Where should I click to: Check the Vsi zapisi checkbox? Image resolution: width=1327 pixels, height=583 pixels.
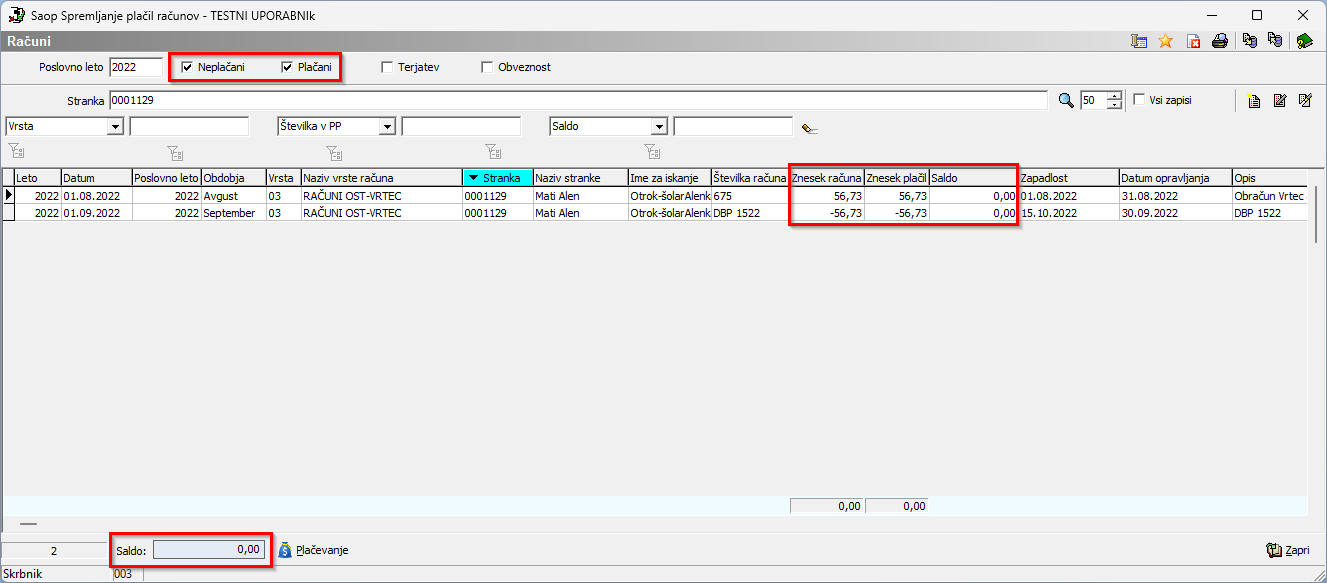point(1139,100)
